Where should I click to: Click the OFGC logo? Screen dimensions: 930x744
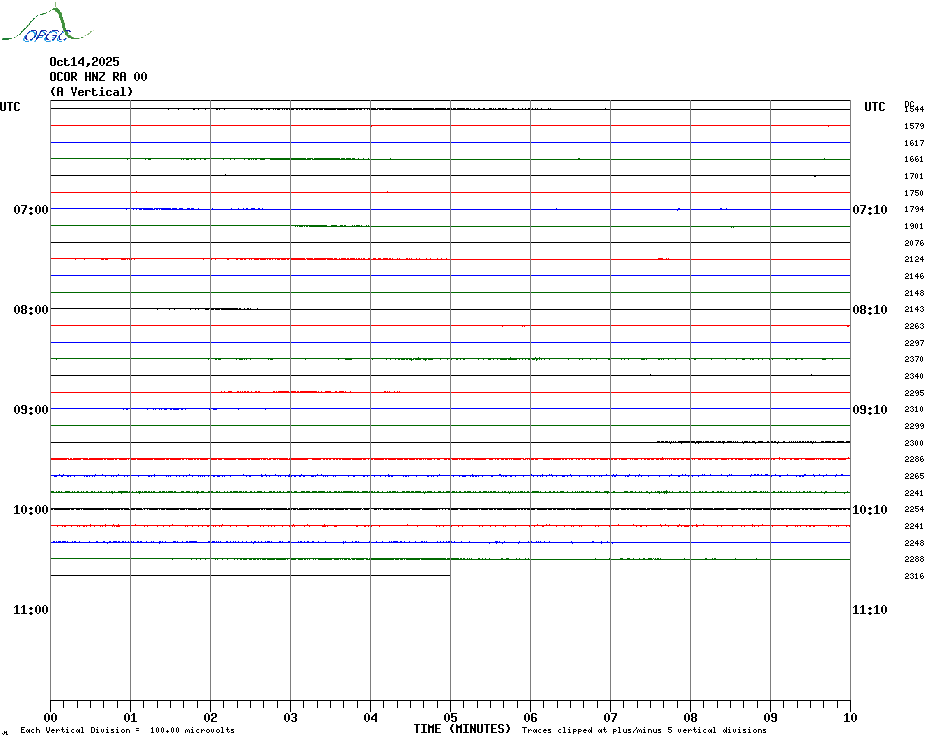47,24
